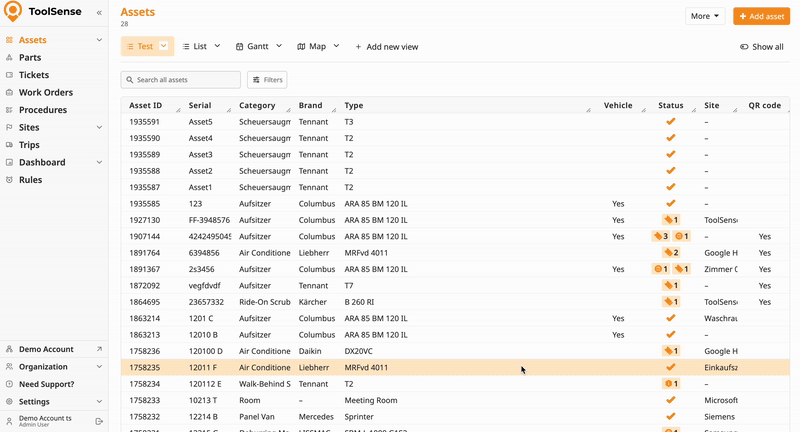Click the logout icon next to Admin User
Screen dimensions: 800x432
99,421
